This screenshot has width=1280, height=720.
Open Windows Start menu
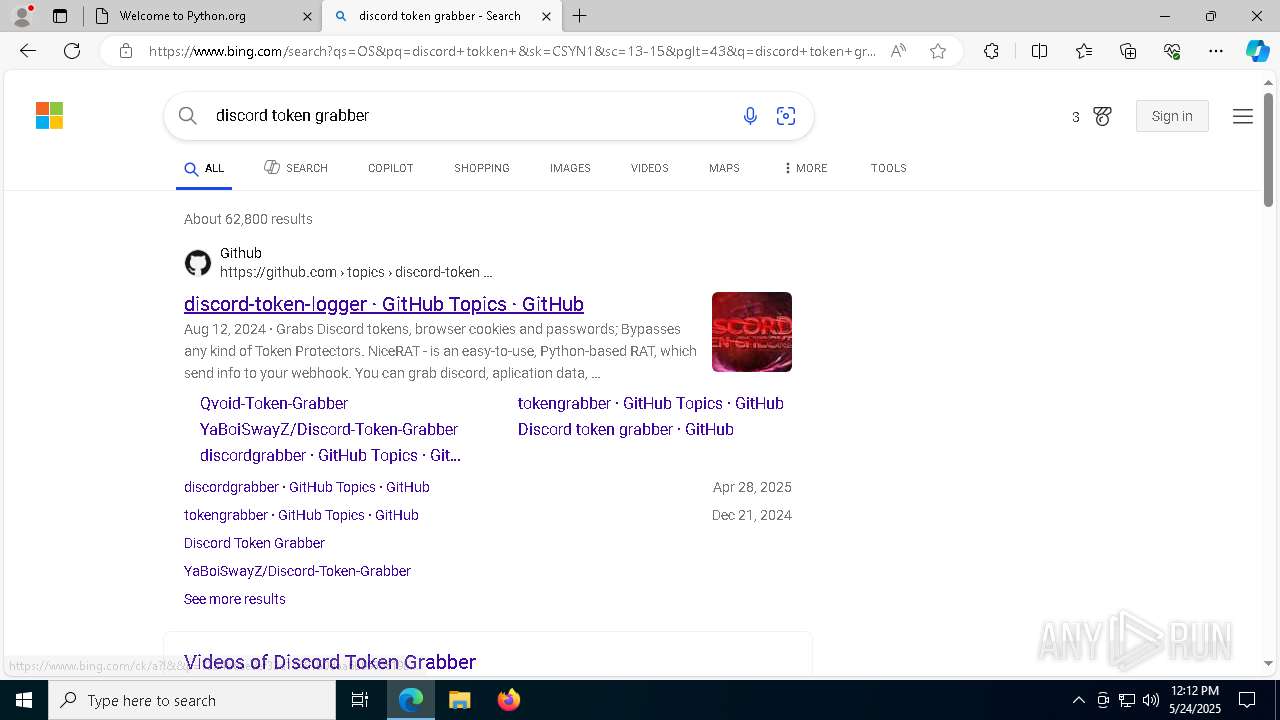tap(24, 700)
